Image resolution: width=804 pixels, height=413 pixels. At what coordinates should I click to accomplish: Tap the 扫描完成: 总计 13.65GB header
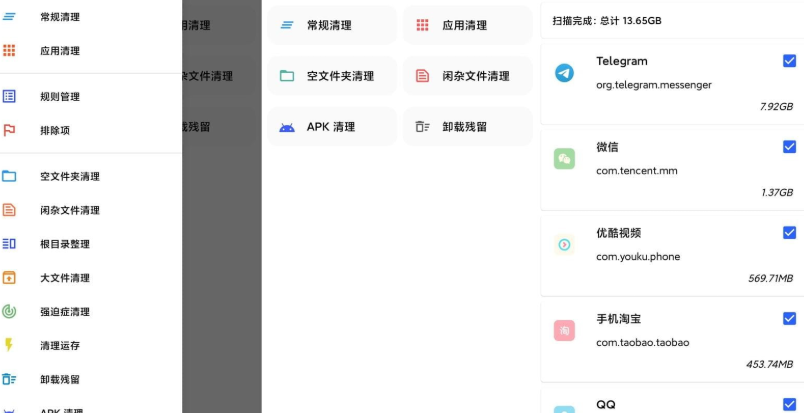coord(607,21)
